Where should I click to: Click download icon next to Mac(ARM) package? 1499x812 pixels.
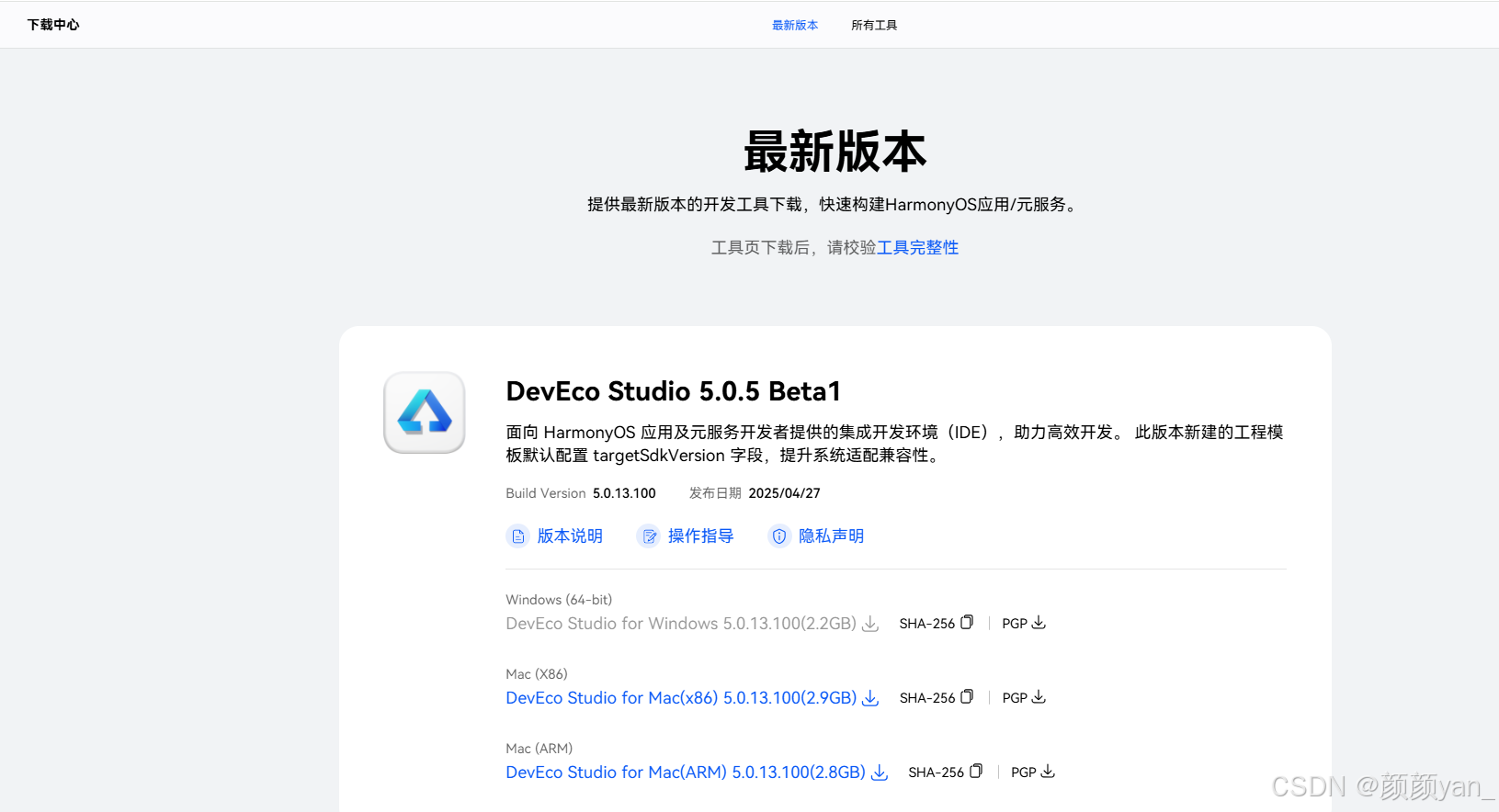880,773
